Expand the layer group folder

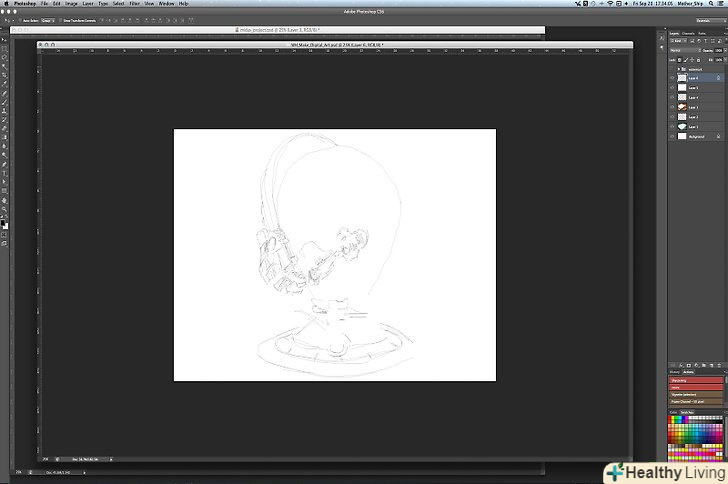(x=678, y=69)
